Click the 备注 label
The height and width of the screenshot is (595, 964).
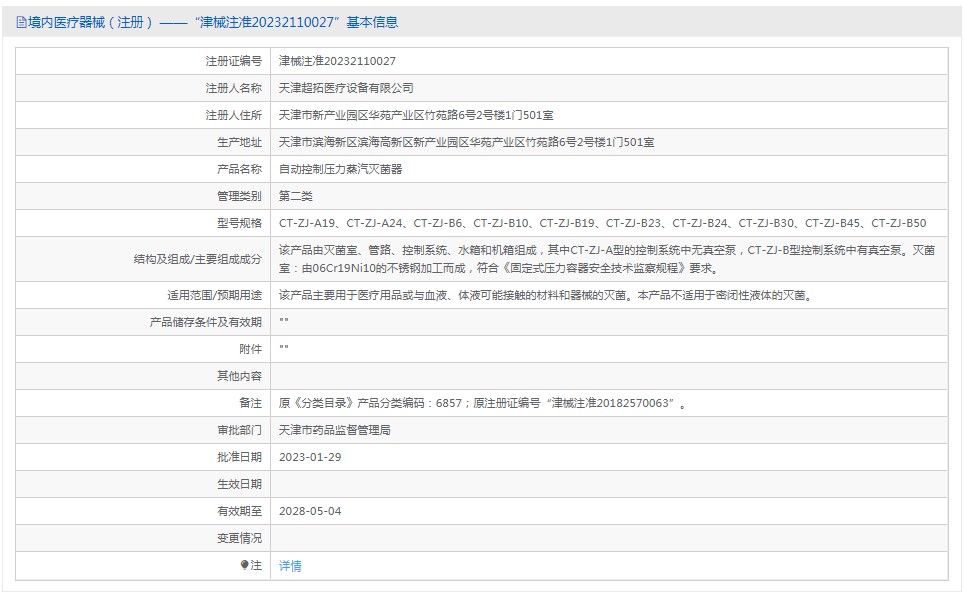251,403
